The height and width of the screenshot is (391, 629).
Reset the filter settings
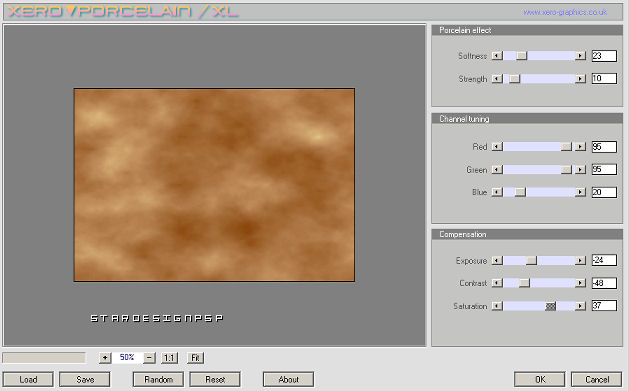point(215,379)
